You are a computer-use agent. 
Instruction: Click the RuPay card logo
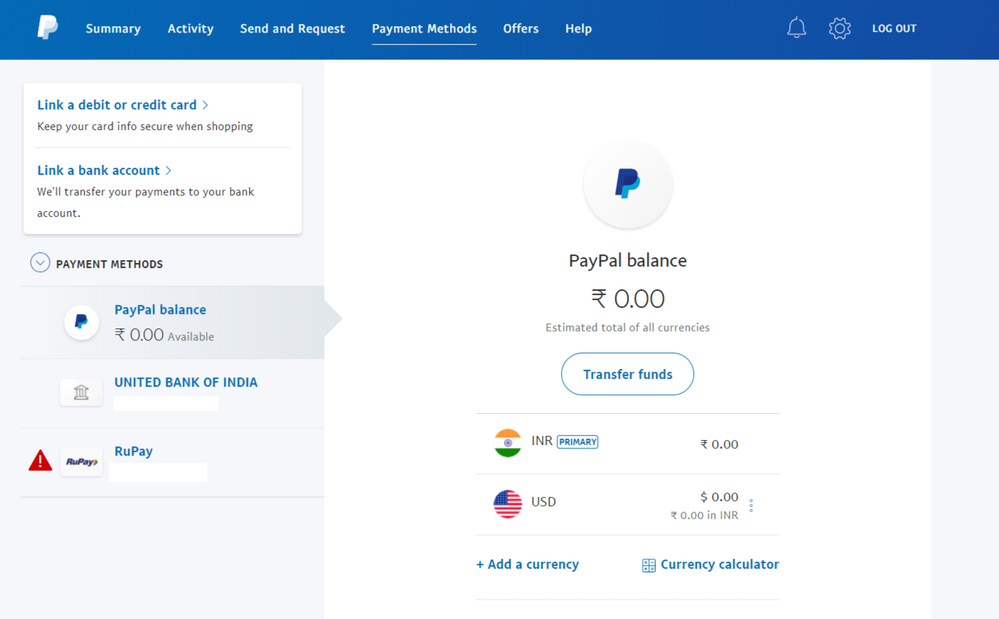(82, 462)
